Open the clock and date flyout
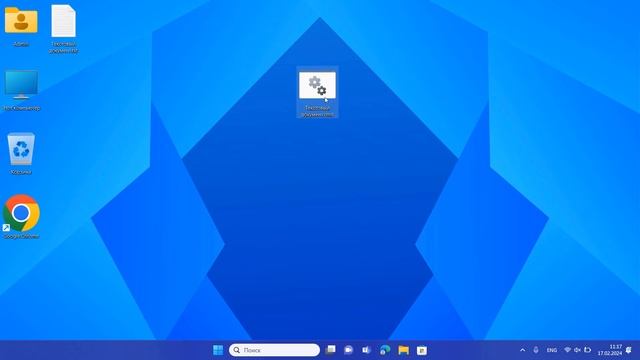640x360 pixels. click(610, 350)
